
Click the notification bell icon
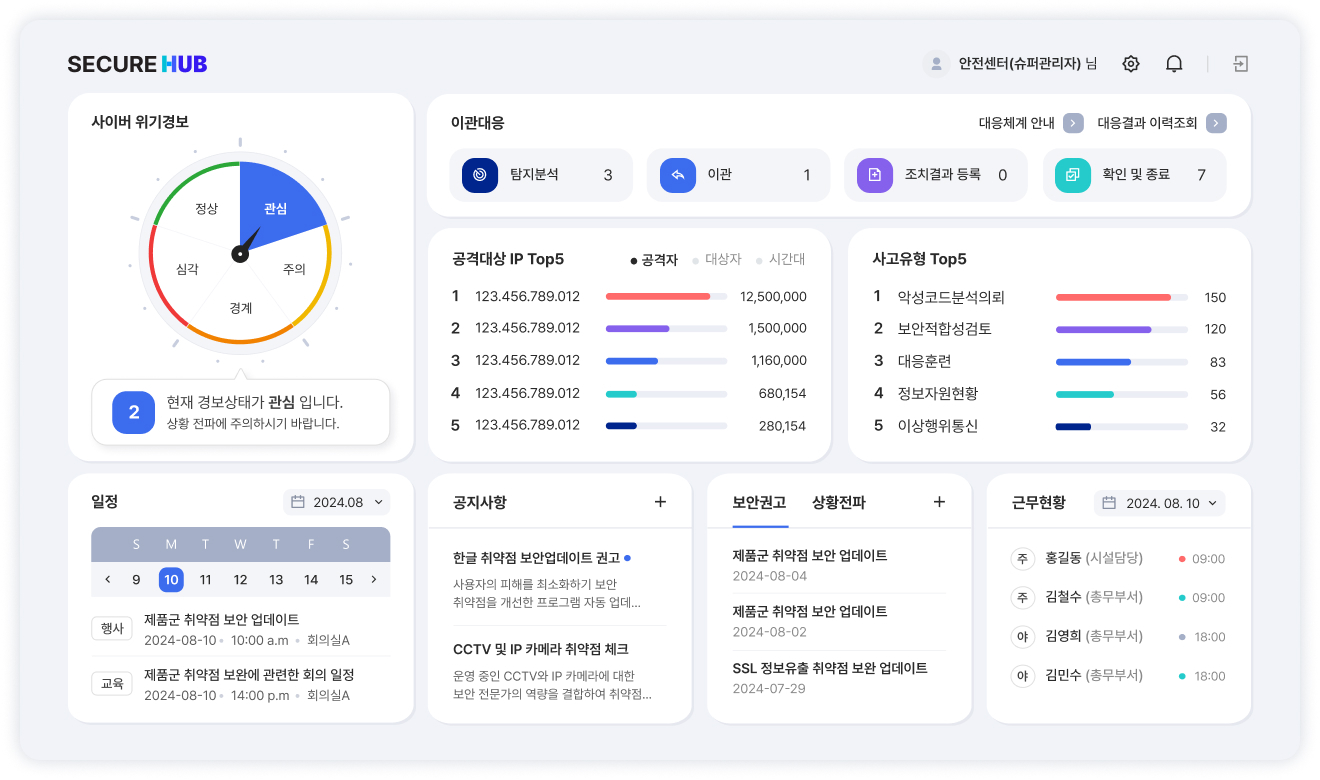tap(1174, 64)
